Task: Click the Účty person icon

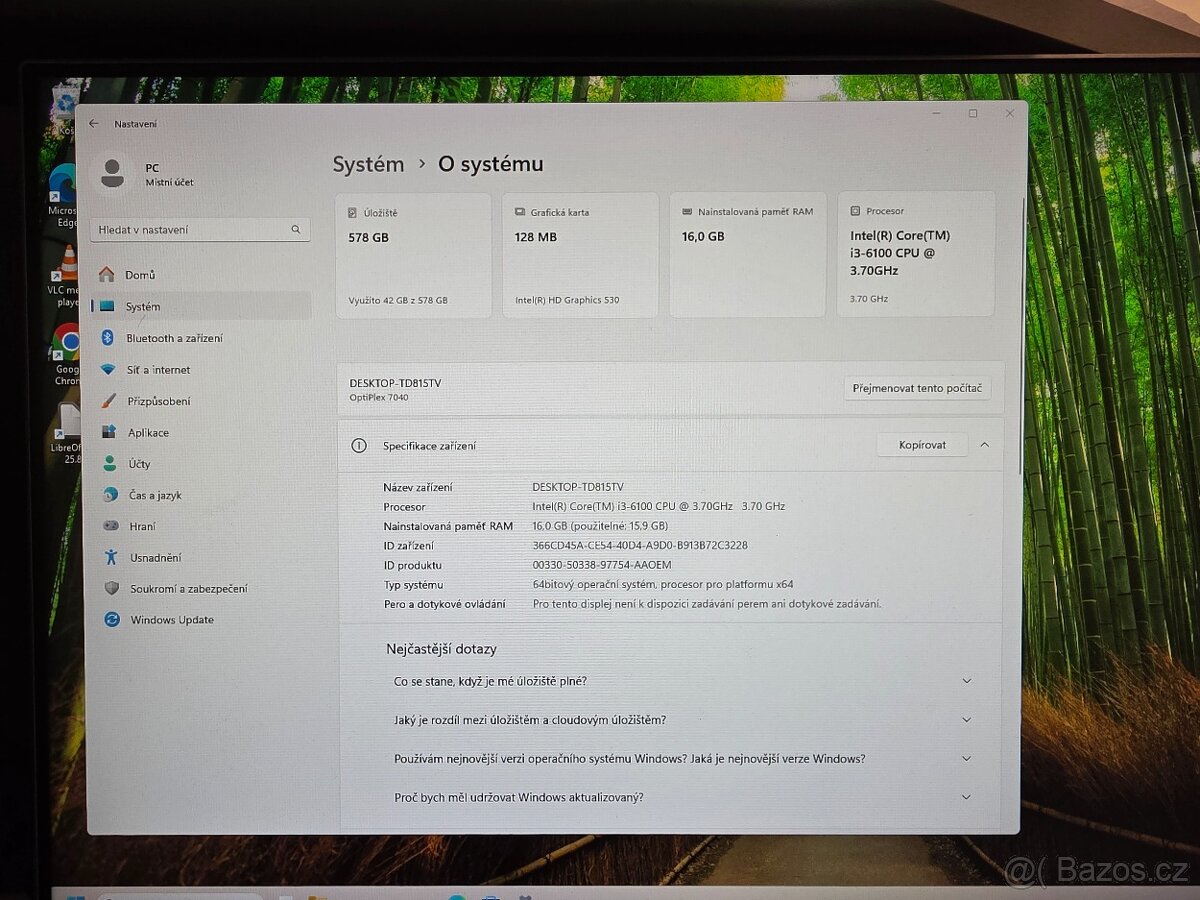Action: point(110,464)
